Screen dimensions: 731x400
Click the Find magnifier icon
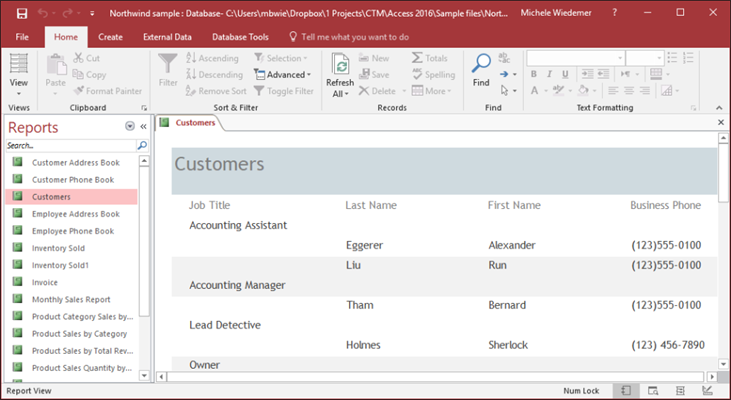coord(481,64)
